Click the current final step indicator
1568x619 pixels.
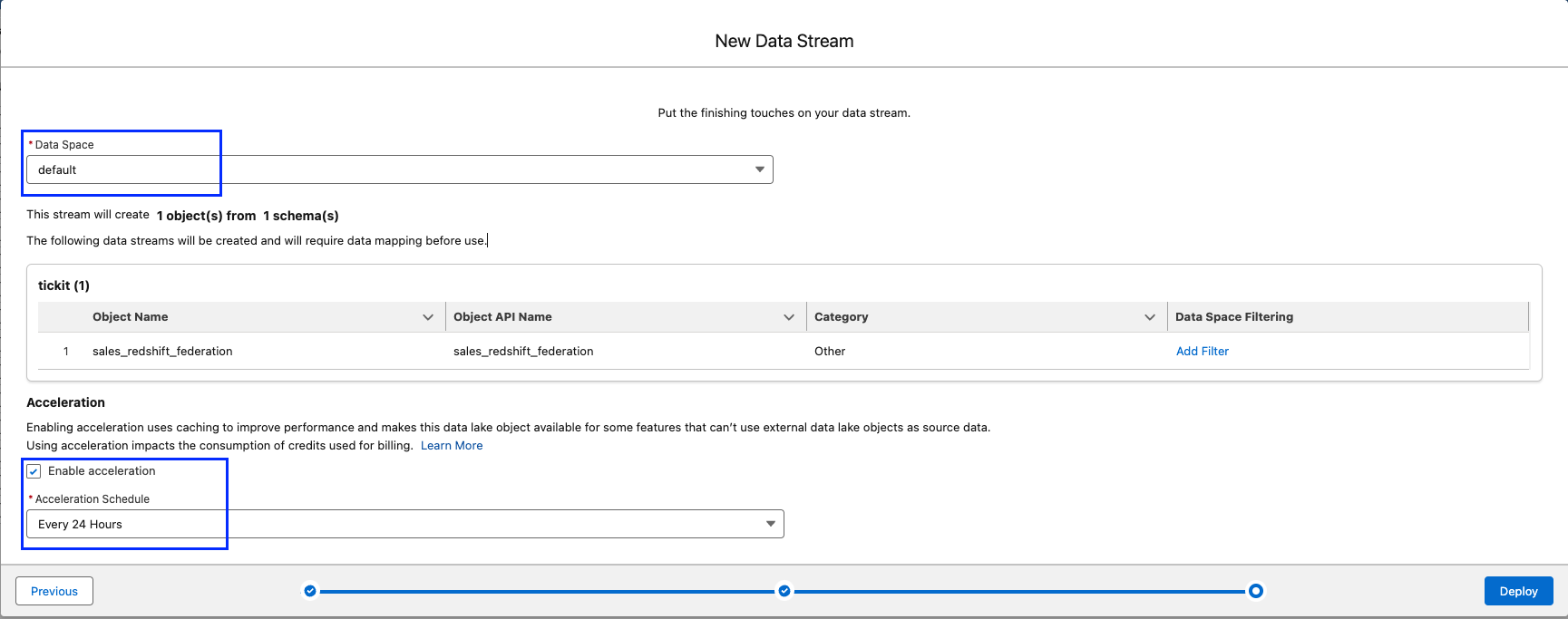(x=1255, y=591)
